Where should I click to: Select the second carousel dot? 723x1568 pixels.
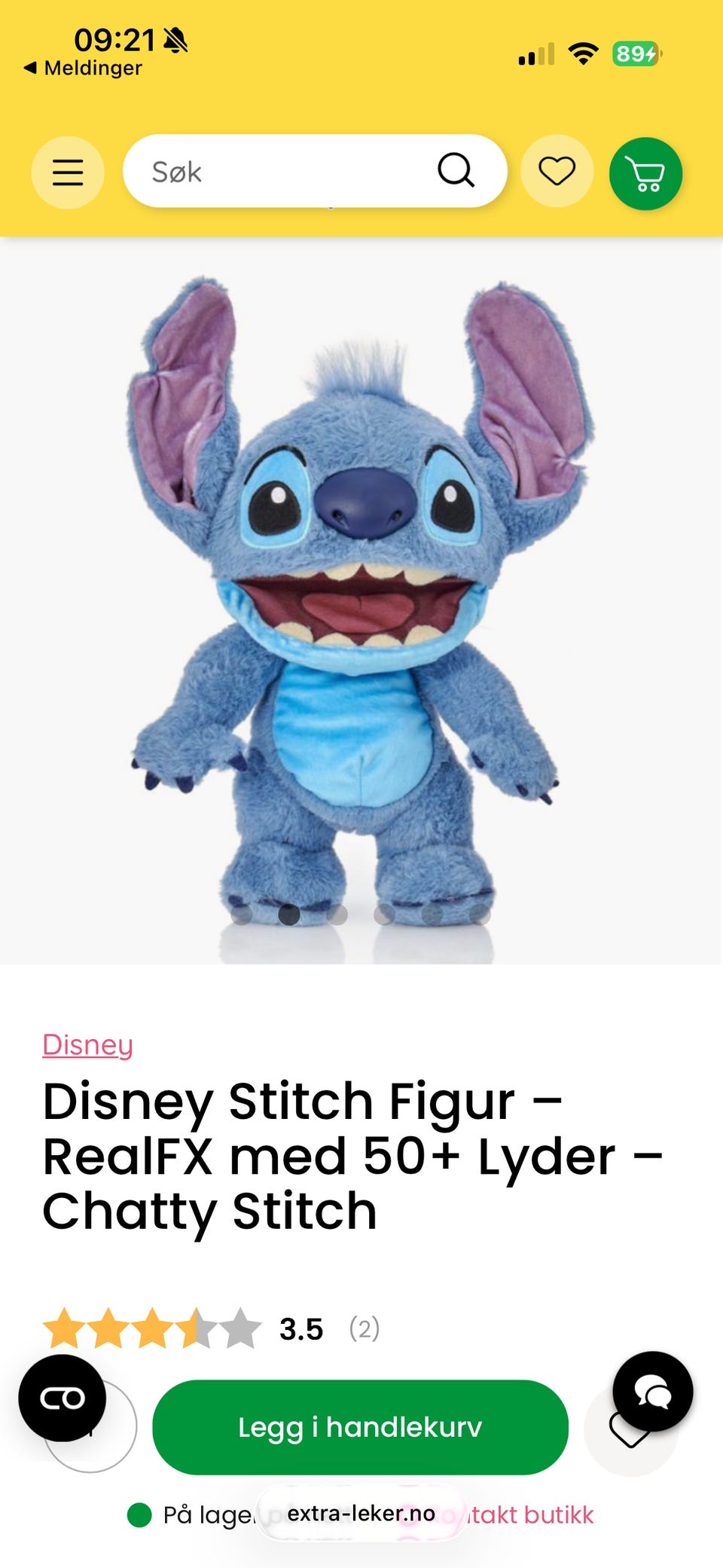click(x=289, y=915)
